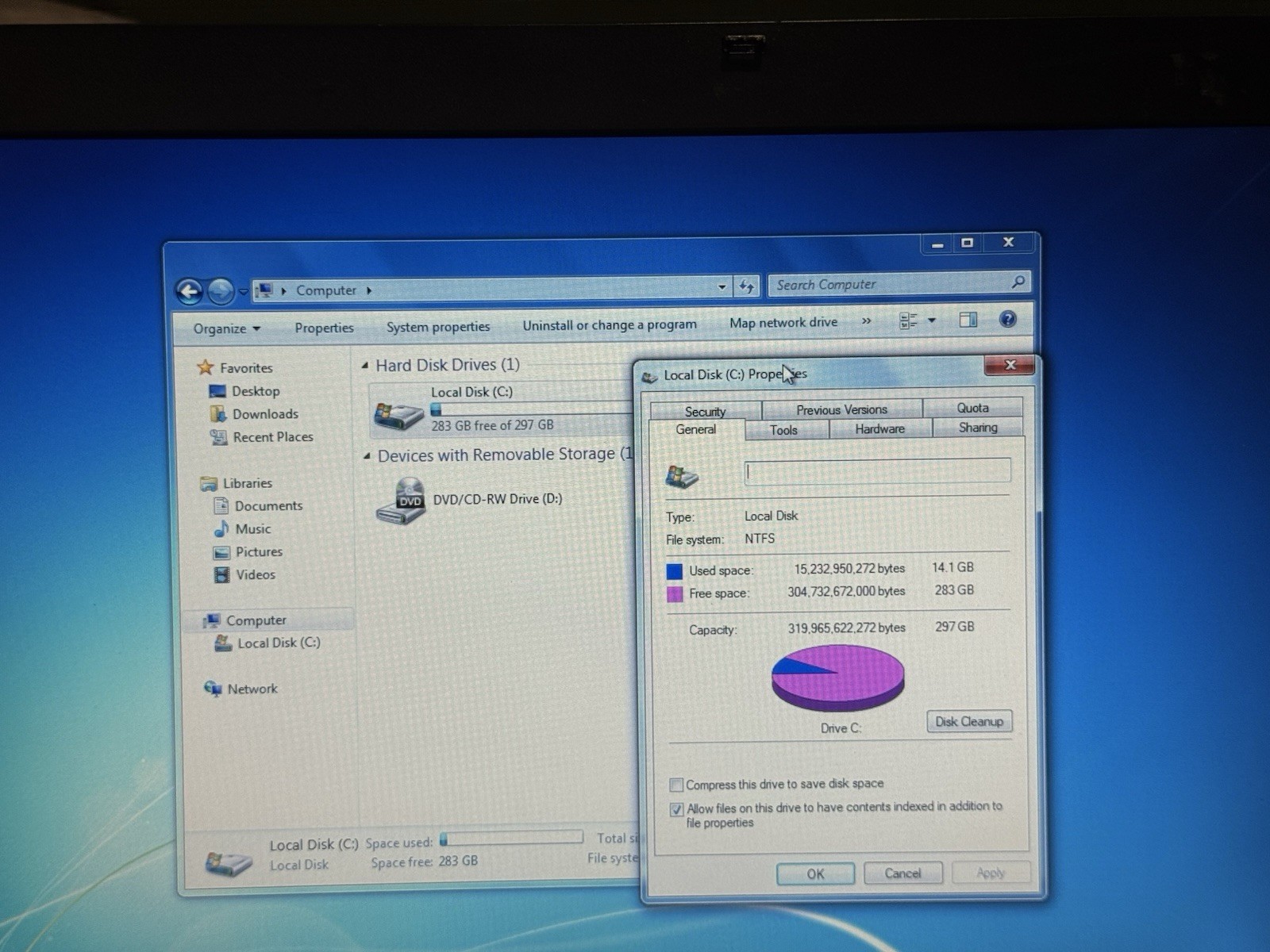Screen dimensions: 1270x952
Task: Uncheck Allow files to have contents indexed
Action: pyautogui.click(x=676, y=809)
